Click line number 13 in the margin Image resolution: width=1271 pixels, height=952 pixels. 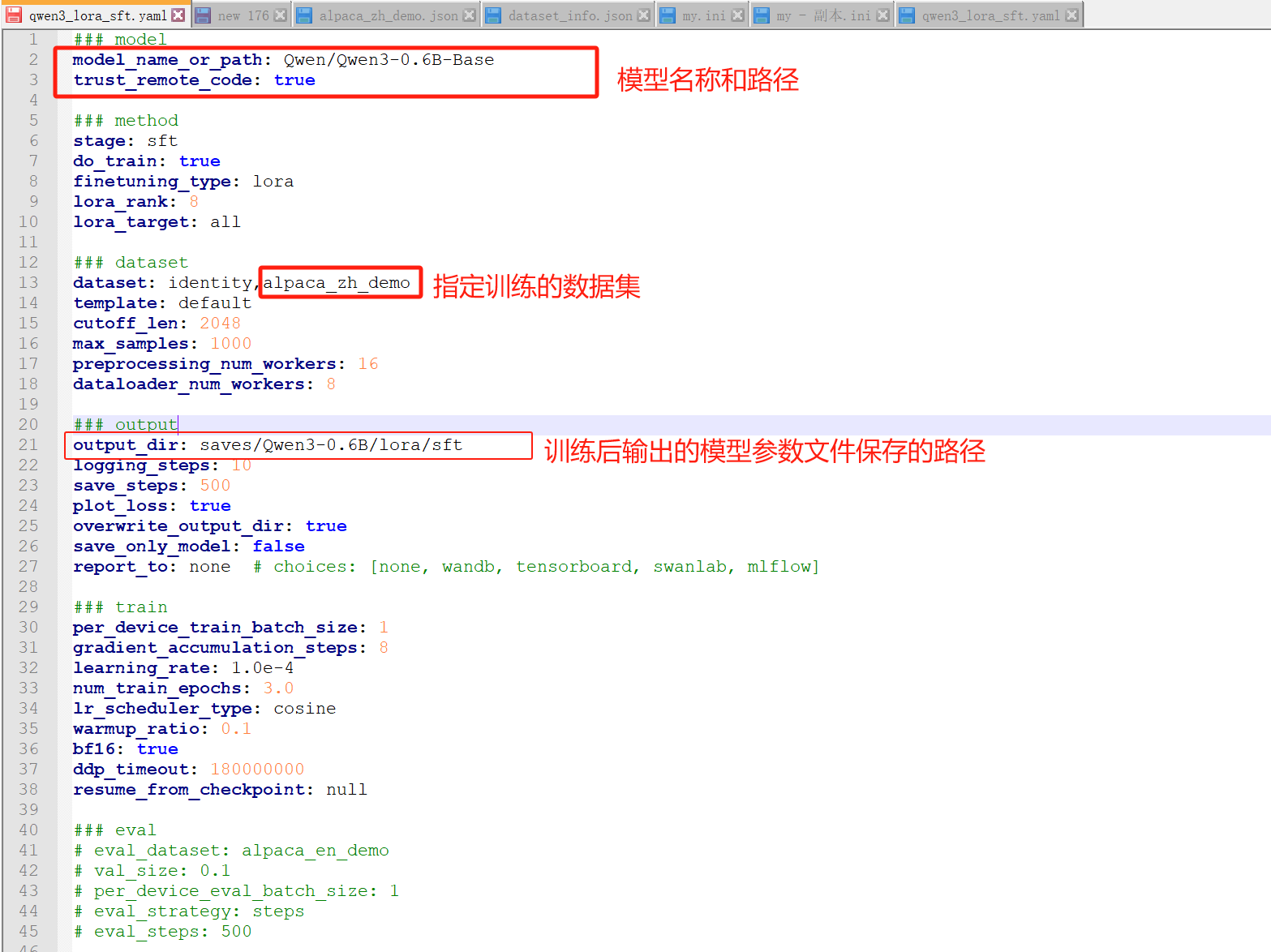pos(28,282)
